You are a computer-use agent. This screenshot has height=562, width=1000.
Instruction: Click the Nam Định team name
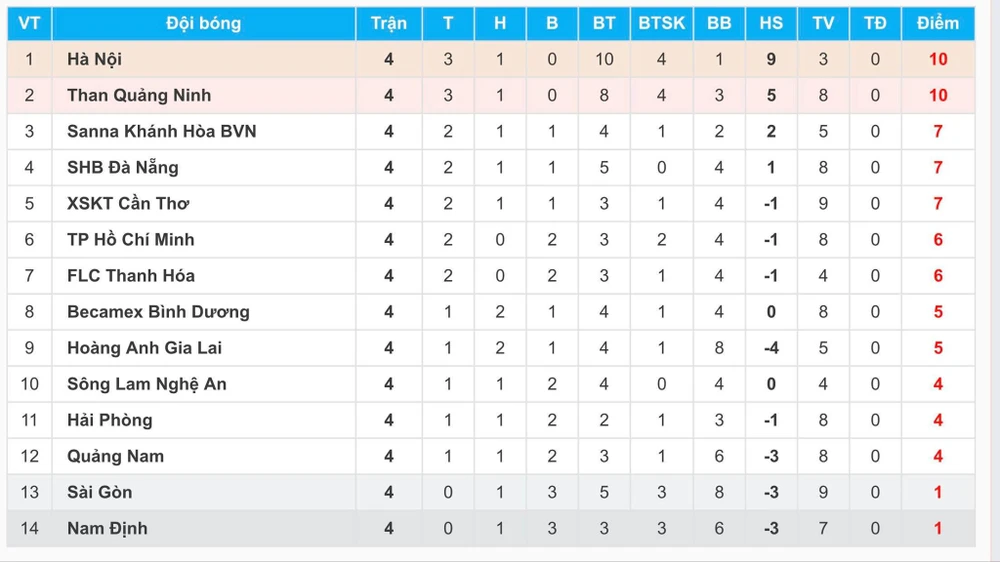107,527
